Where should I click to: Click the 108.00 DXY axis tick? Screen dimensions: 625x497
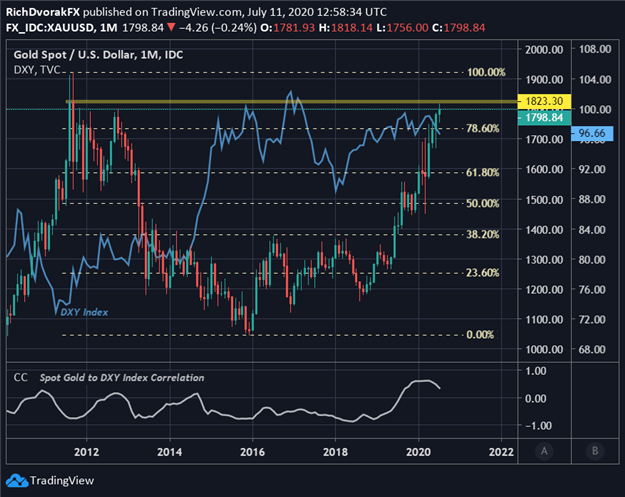[595, 49]
